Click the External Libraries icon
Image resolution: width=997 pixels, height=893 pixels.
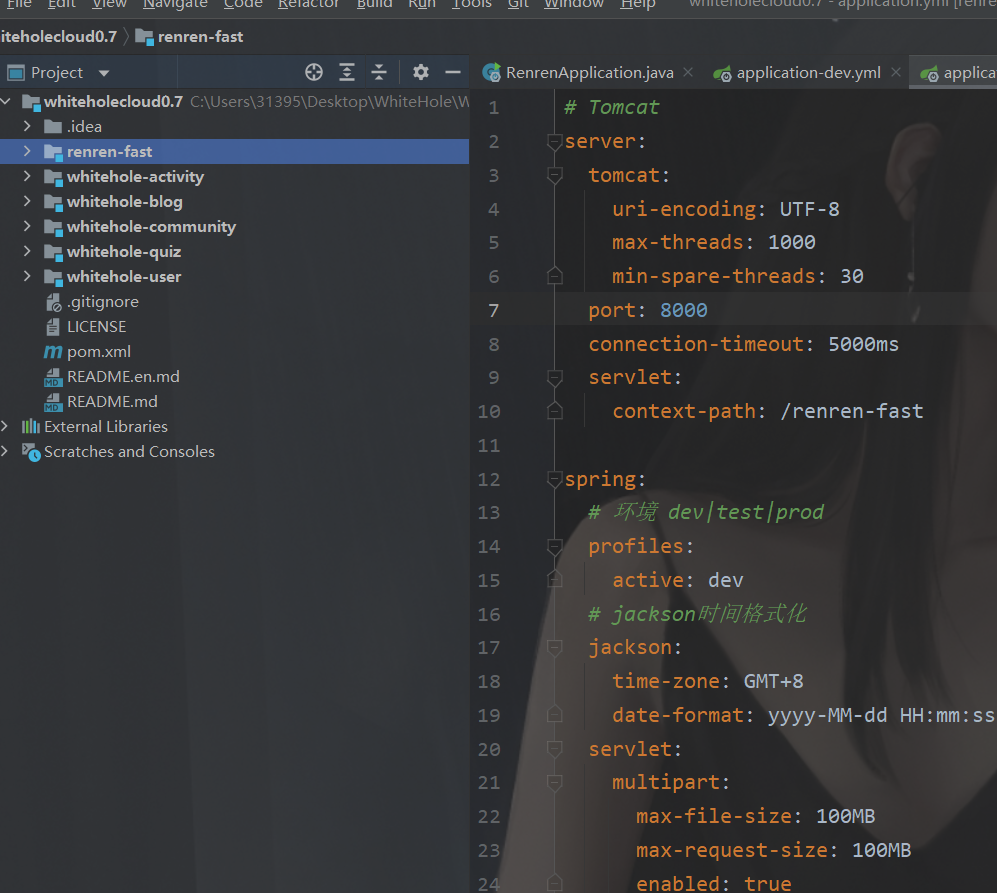[x=31, y=426]
